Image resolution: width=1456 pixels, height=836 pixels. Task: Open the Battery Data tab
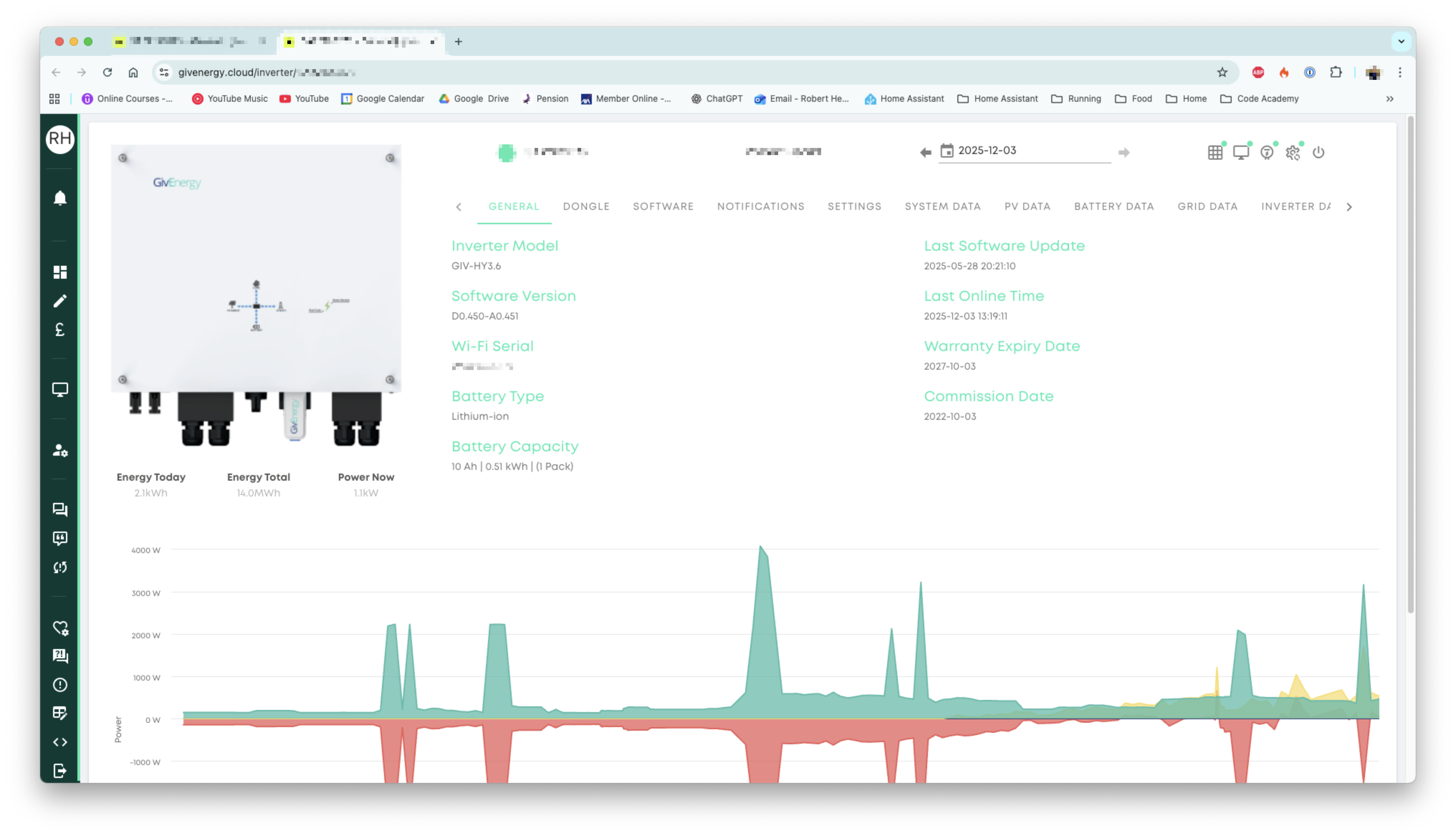point(1113,207)
